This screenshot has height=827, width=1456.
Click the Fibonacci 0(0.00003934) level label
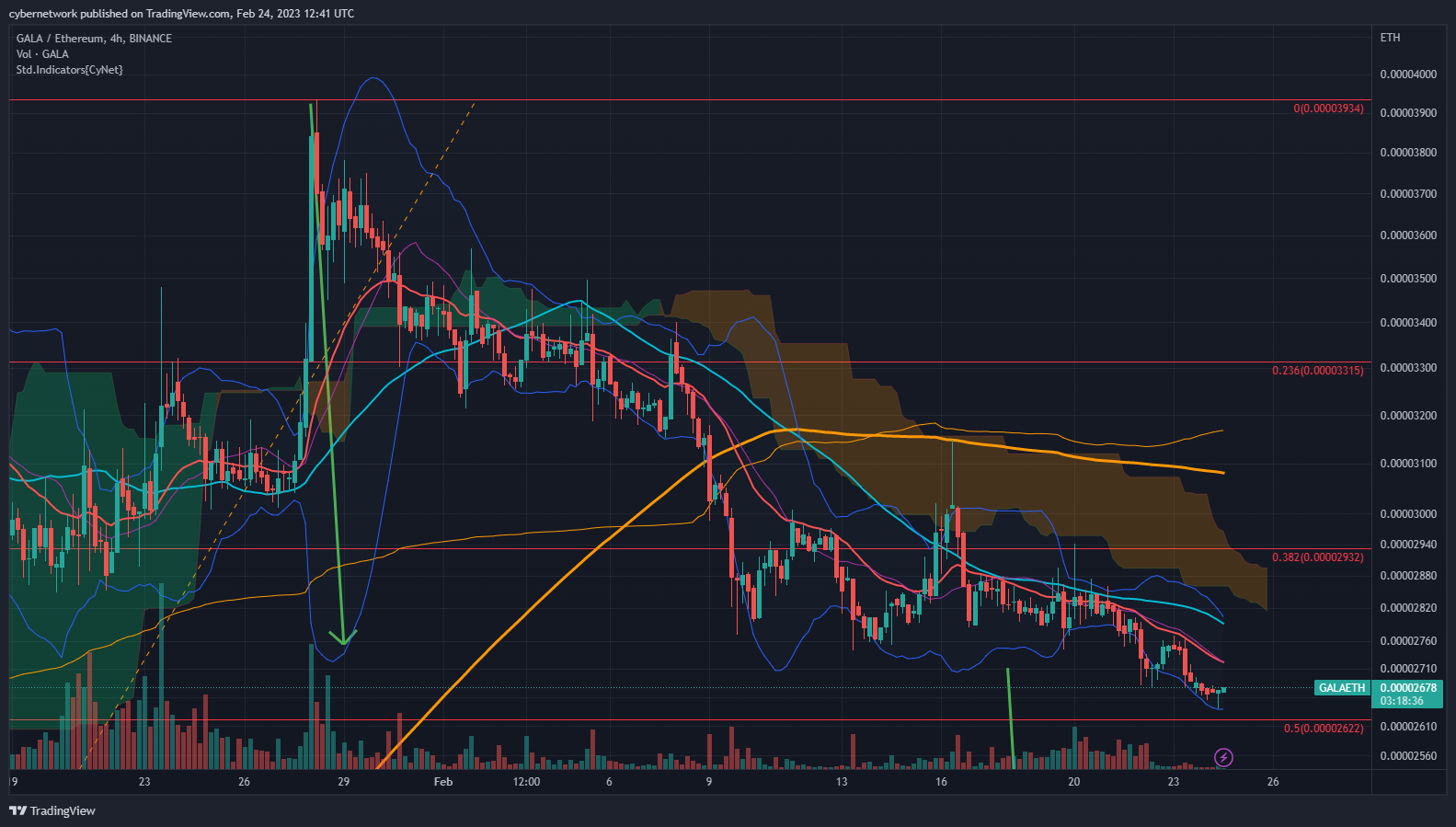[1328, 109]
